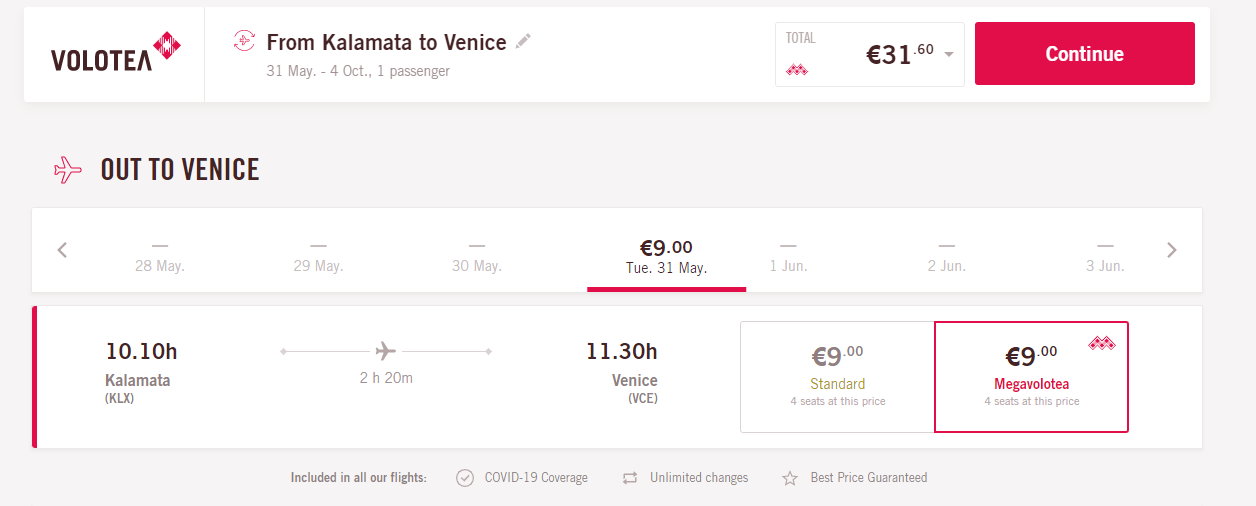Show later dates with right chevron
The width and height of the screenshot is (1256, 506).
point(1172,250)
